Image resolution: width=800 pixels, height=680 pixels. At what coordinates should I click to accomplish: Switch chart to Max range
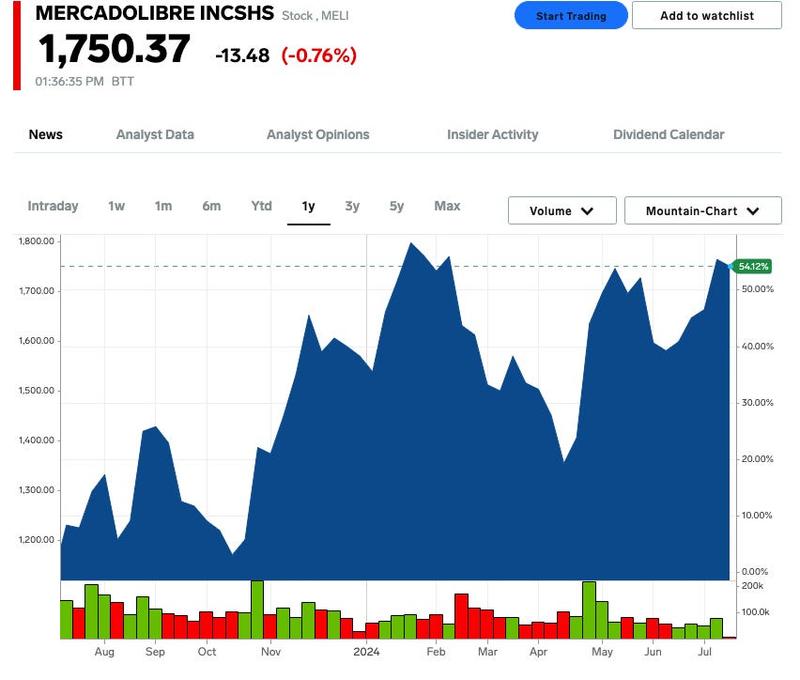(447, 206)
